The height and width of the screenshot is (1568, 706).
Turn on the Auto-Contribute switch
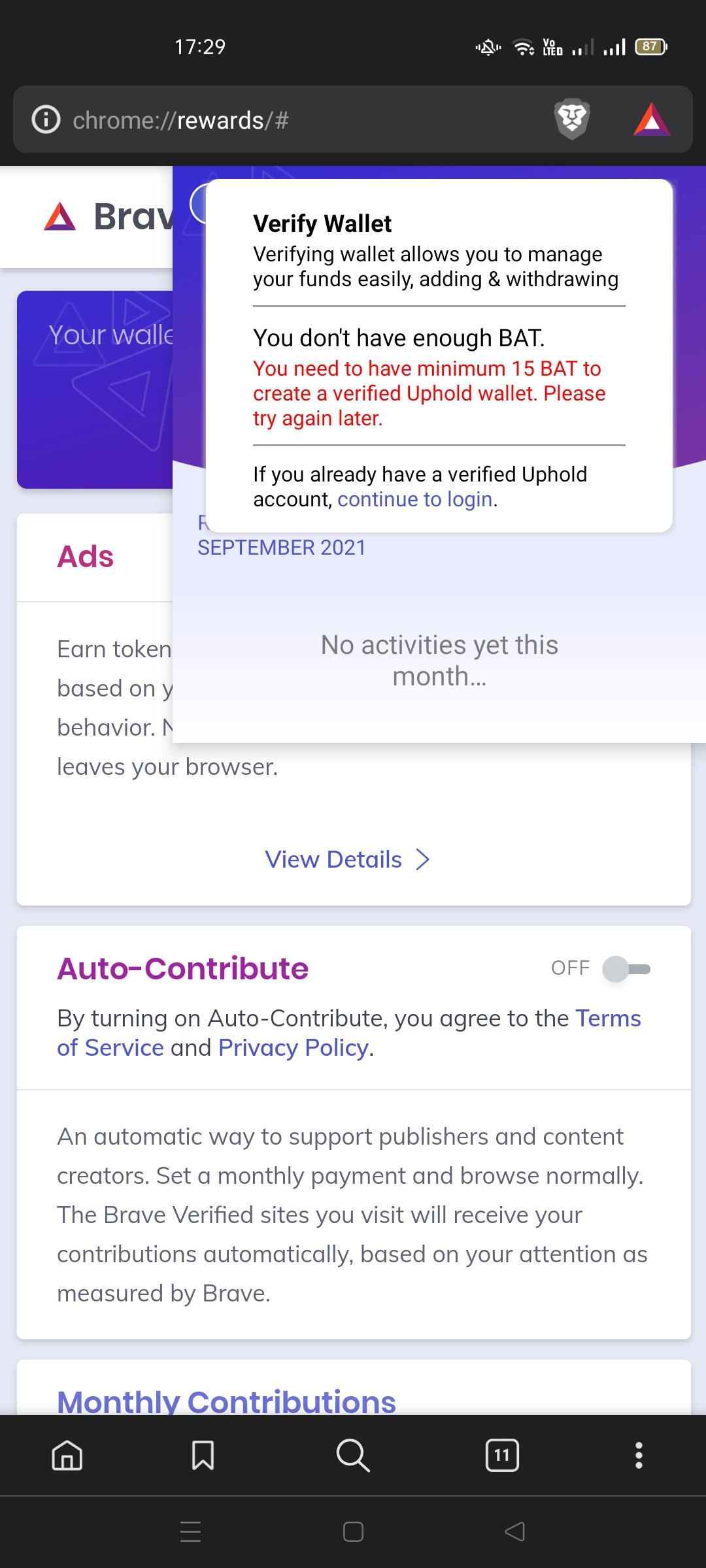pos(626,969)
